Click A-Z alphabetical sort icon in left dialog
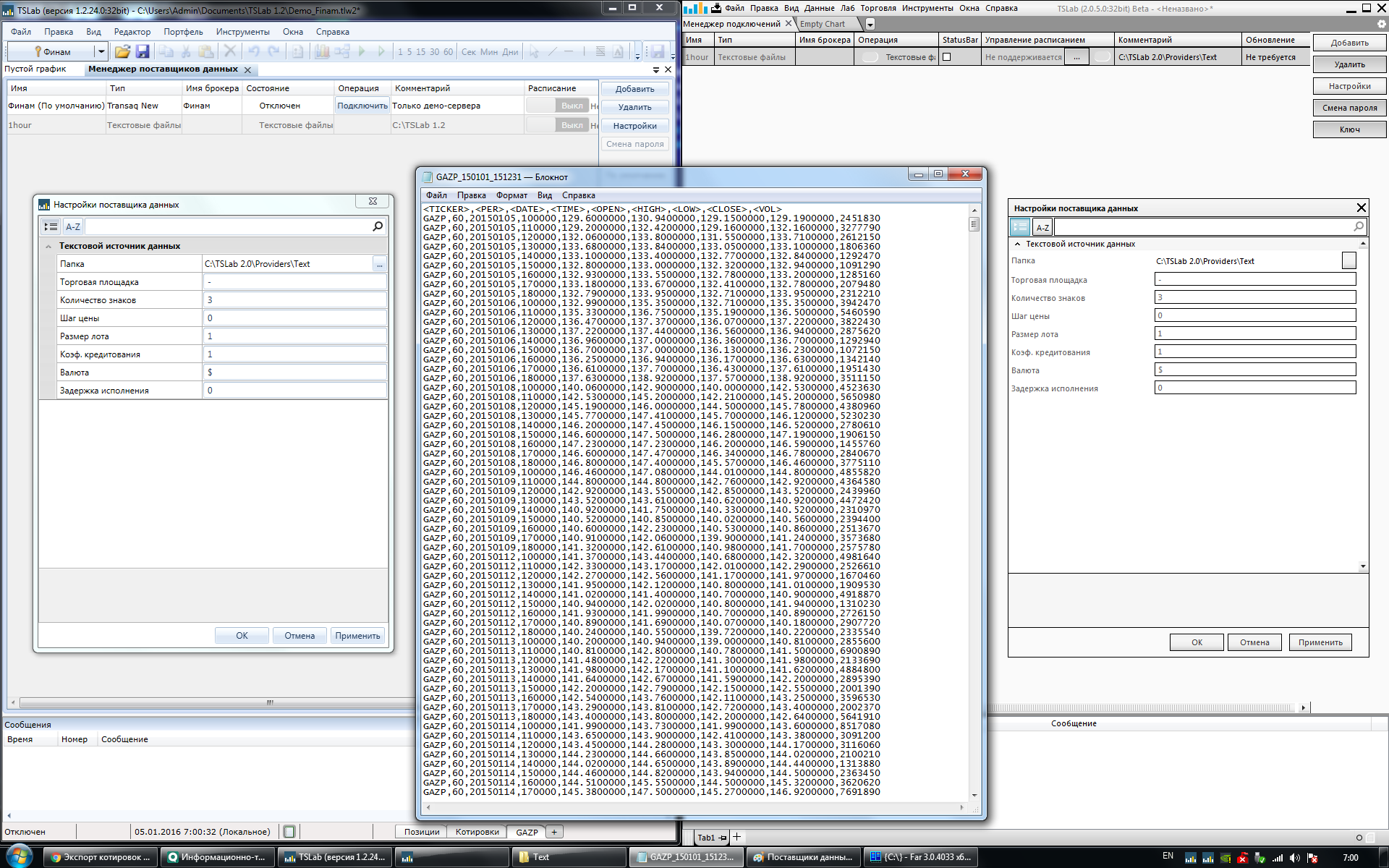The image size is (1389, 868). (x=73, y=226)
